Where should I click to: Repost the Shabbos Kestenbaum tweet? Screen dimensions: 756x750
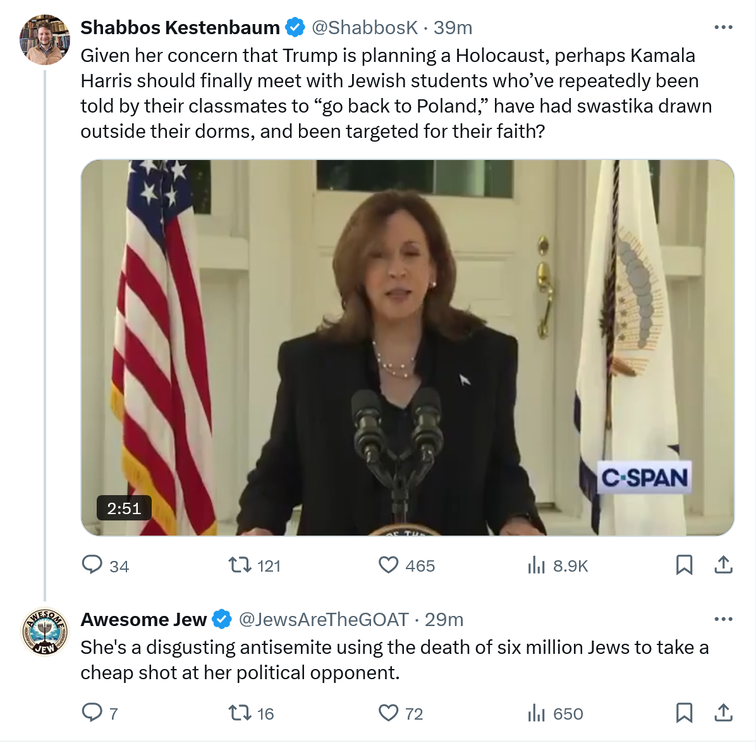coord(240,565)
